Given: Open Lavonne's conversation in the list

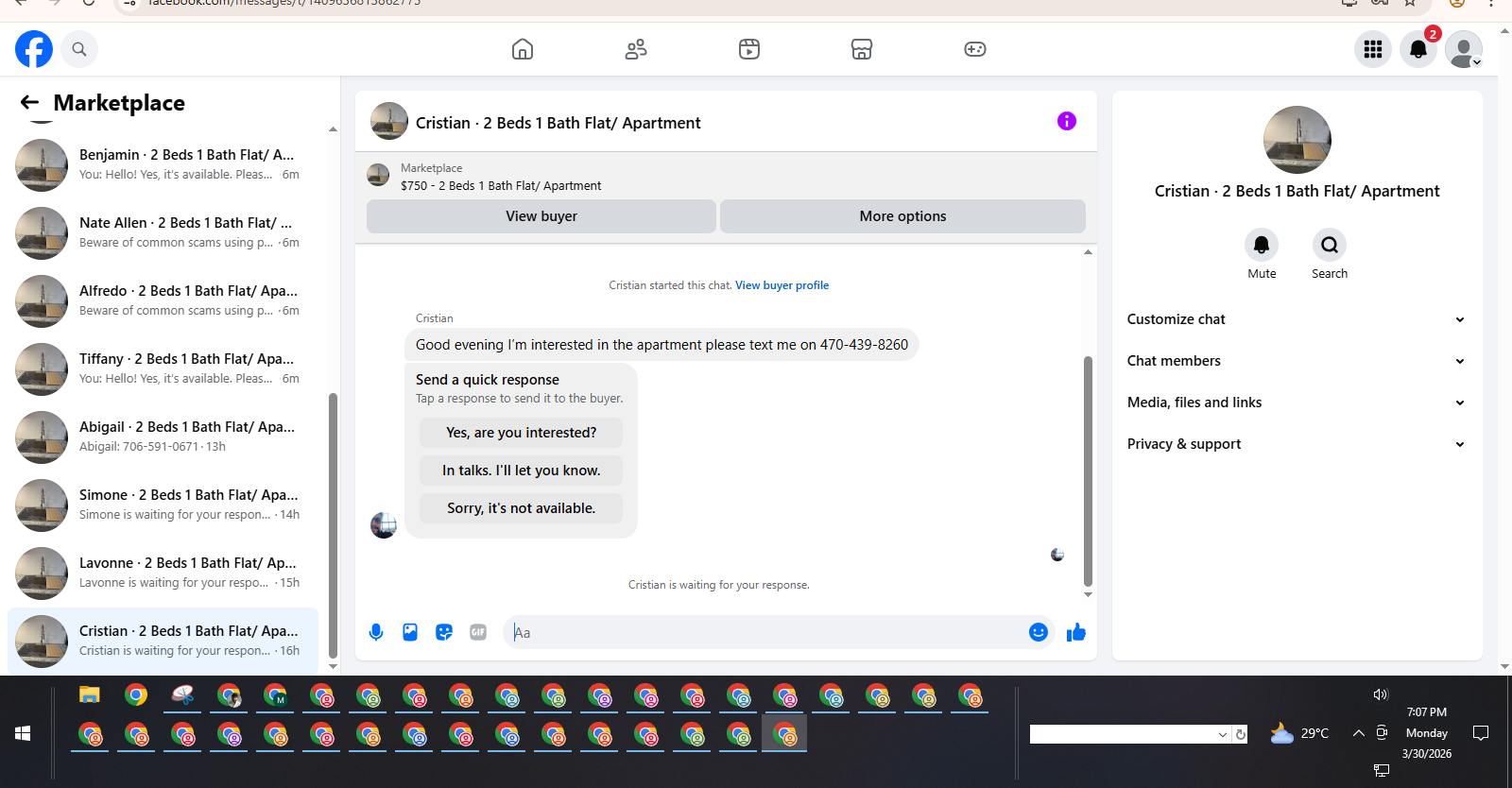Looking at the screenshot, I should tap(163, 573).
